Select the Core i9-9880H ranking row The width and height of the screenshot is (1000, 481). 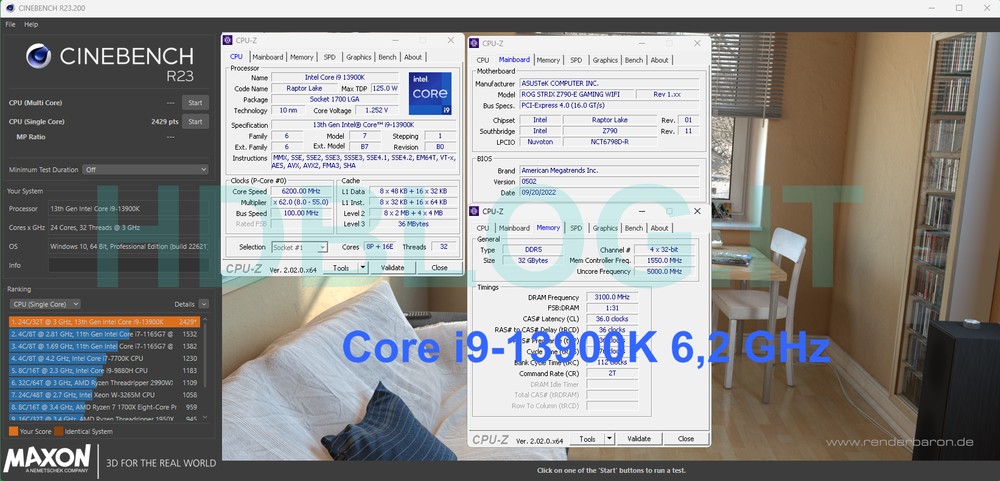[x=105, y=371]
